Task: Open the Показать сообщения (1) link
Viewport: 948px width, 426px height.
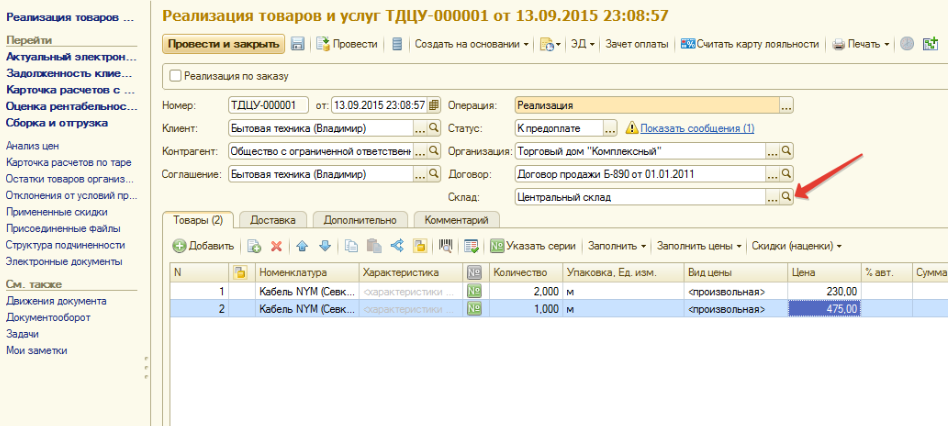Action: click(x=697, y=128)
